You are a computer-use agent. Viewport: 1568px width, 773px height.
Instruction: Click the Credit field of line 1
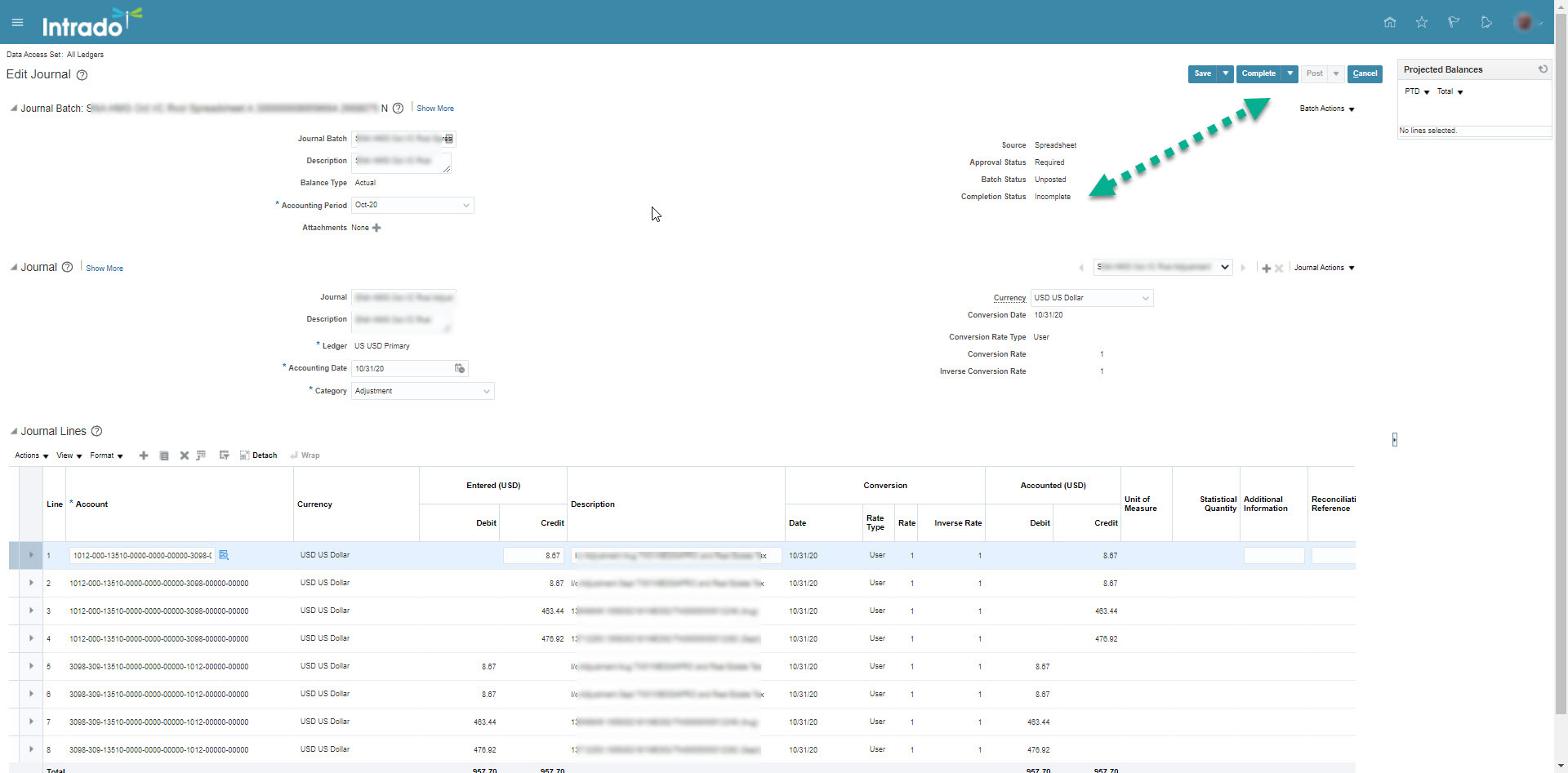pos(533,556)
